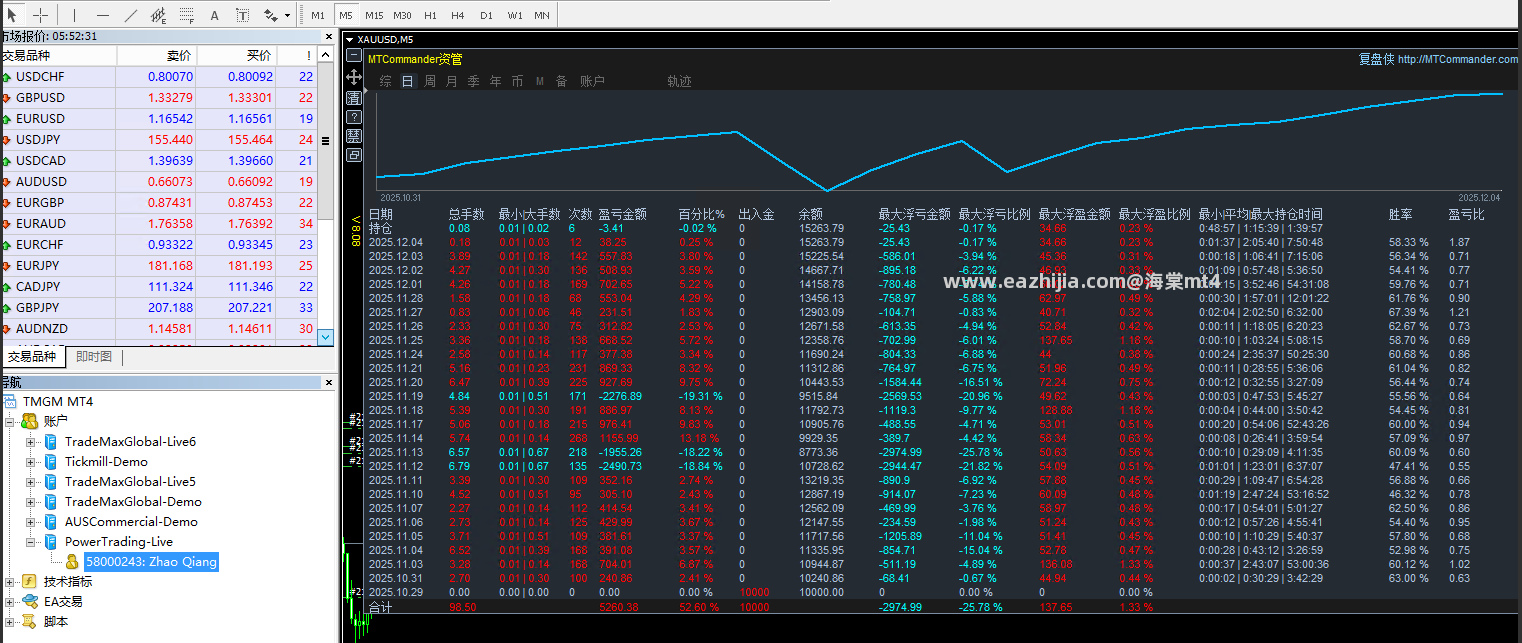Select the Fibonacci retracement tool

point(187,15)
